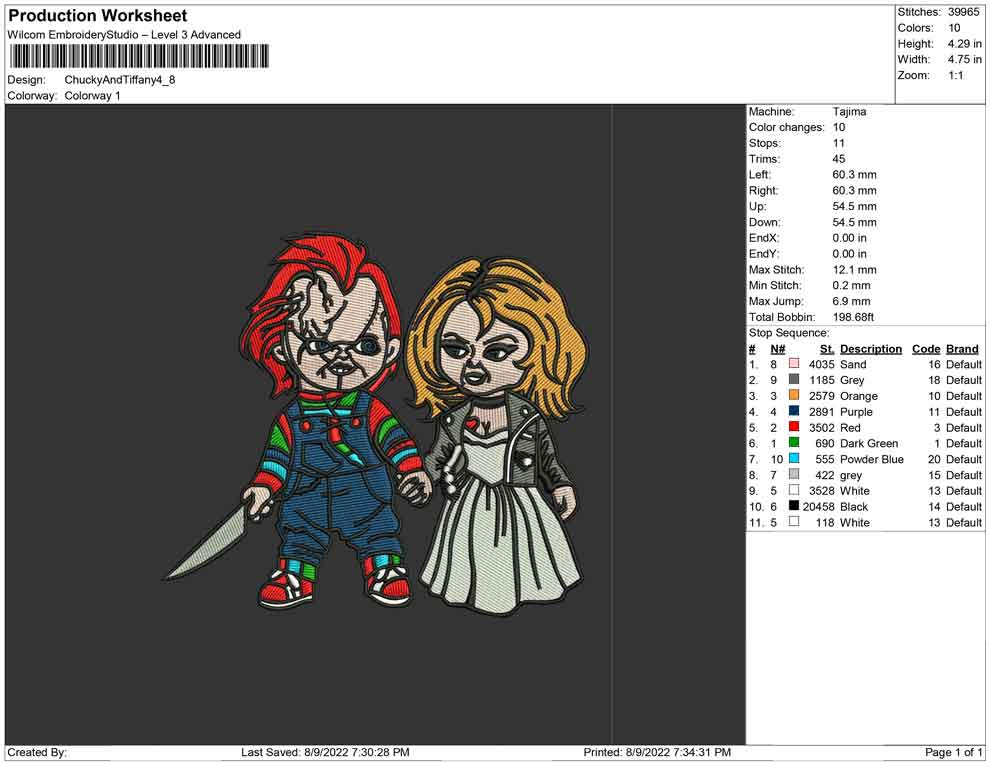Screen dimensions: 990x762
Task: Select the Orange thread color swatch
Action: point(794,396)
